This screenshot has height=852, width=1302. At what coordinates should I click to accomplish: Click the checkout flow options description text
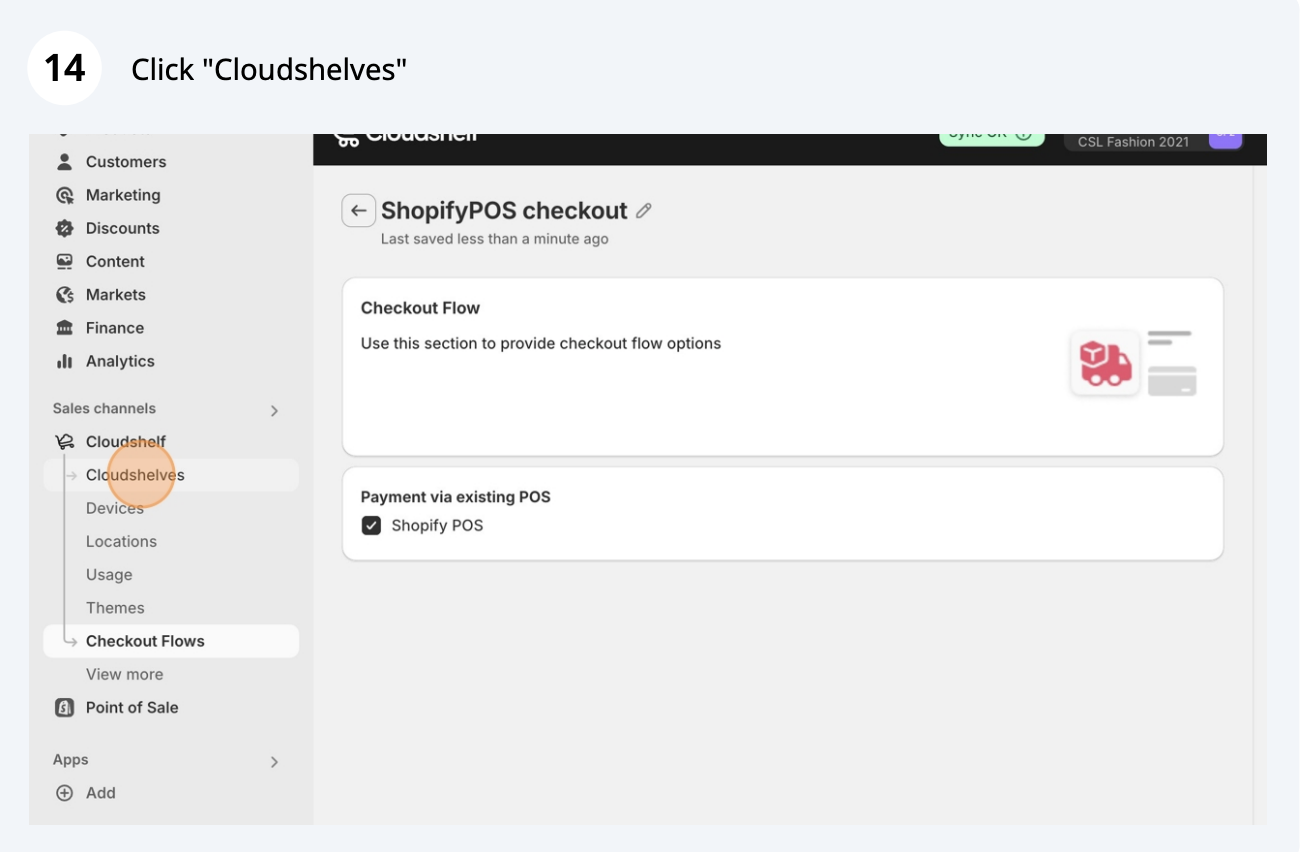(541, 343)
